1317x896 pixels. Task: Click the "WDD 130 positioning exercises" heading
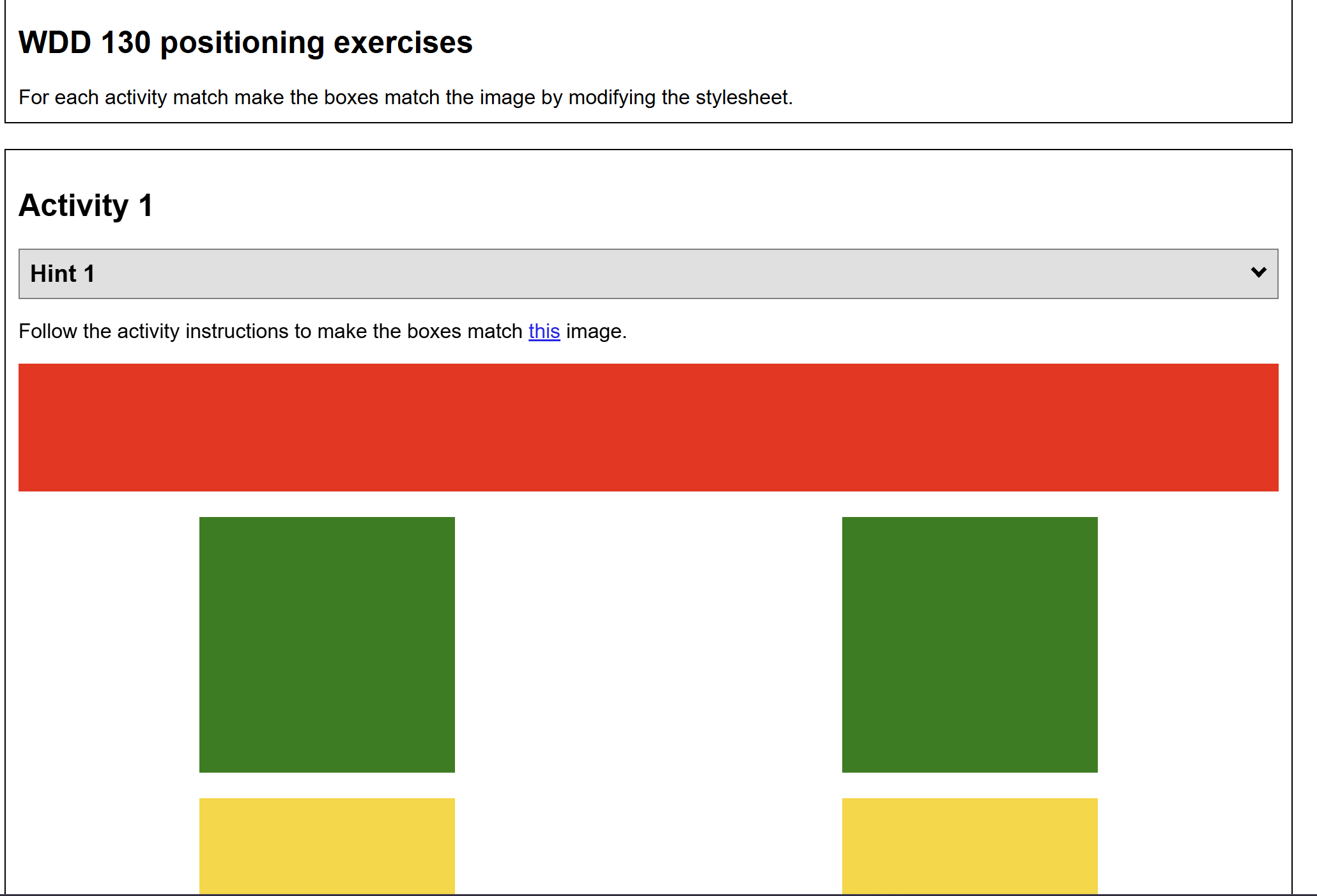click(245, 43)
